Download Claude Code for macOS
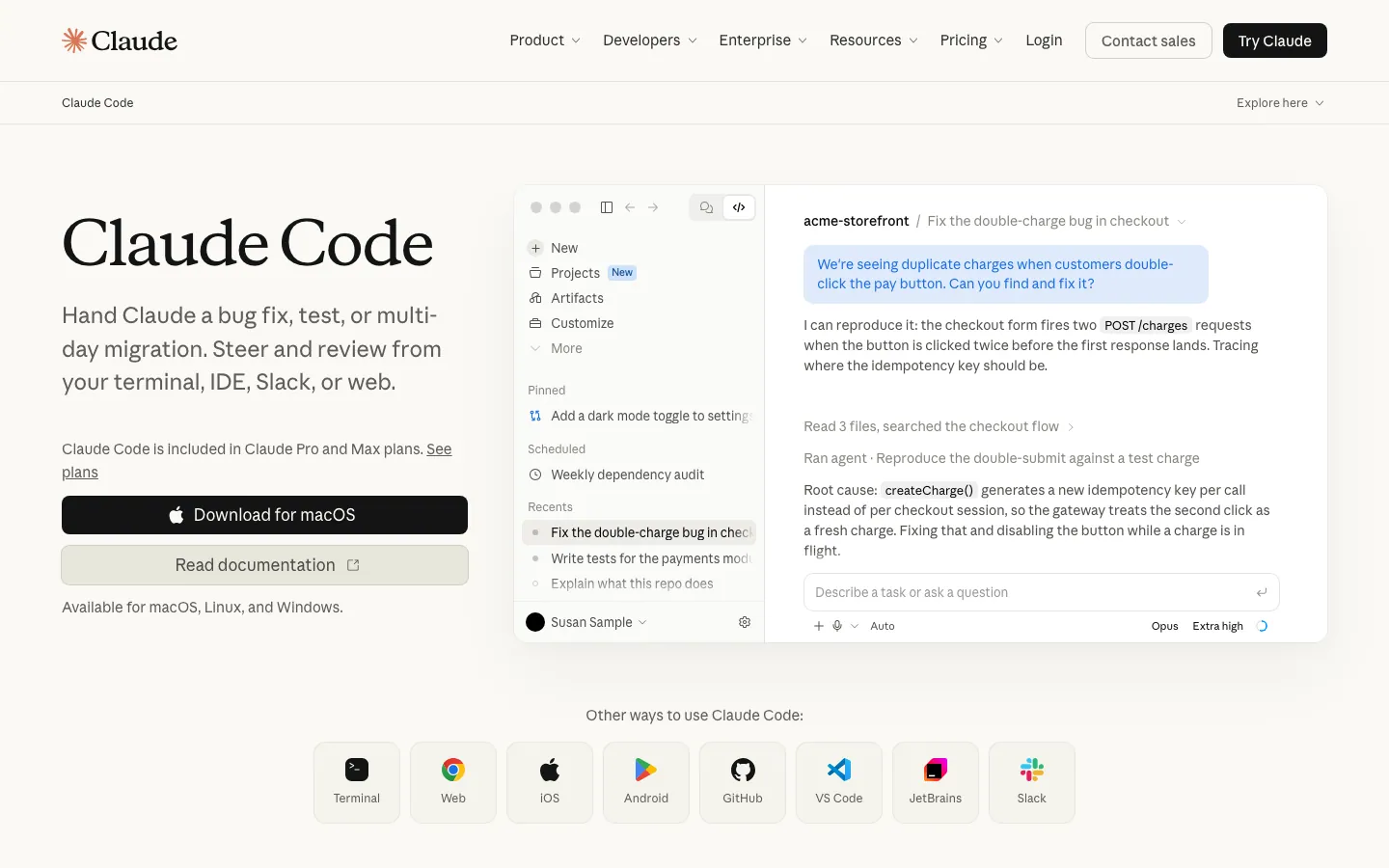This screenshot has width=1389, height=868. coord(264,515)
